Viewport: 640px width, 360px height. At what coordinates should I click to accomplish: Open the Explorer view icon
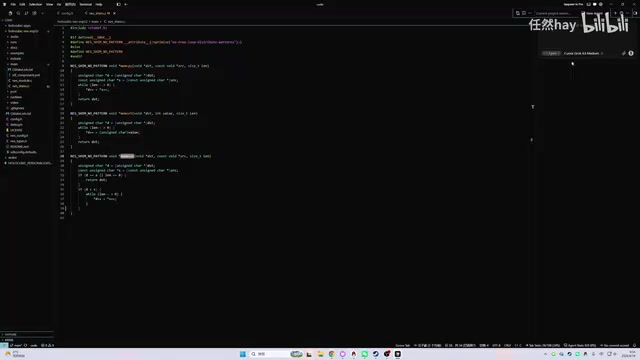click(11, 13)
